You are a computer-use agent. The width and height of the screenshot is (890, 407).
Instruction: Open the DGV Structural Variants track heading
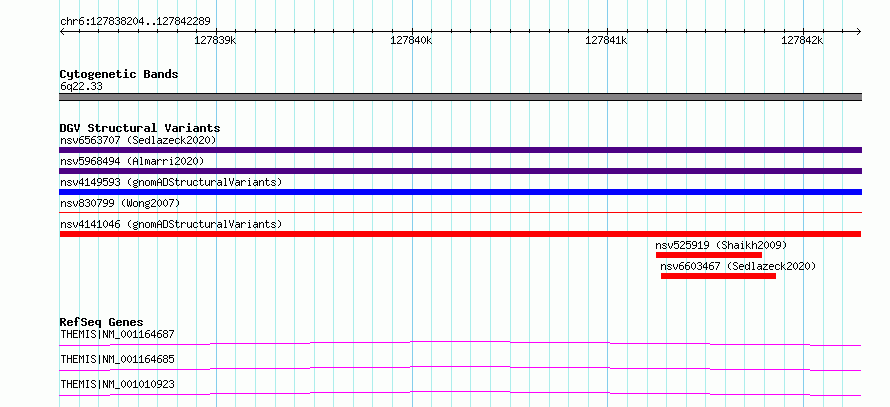click(x=140, y=128)
